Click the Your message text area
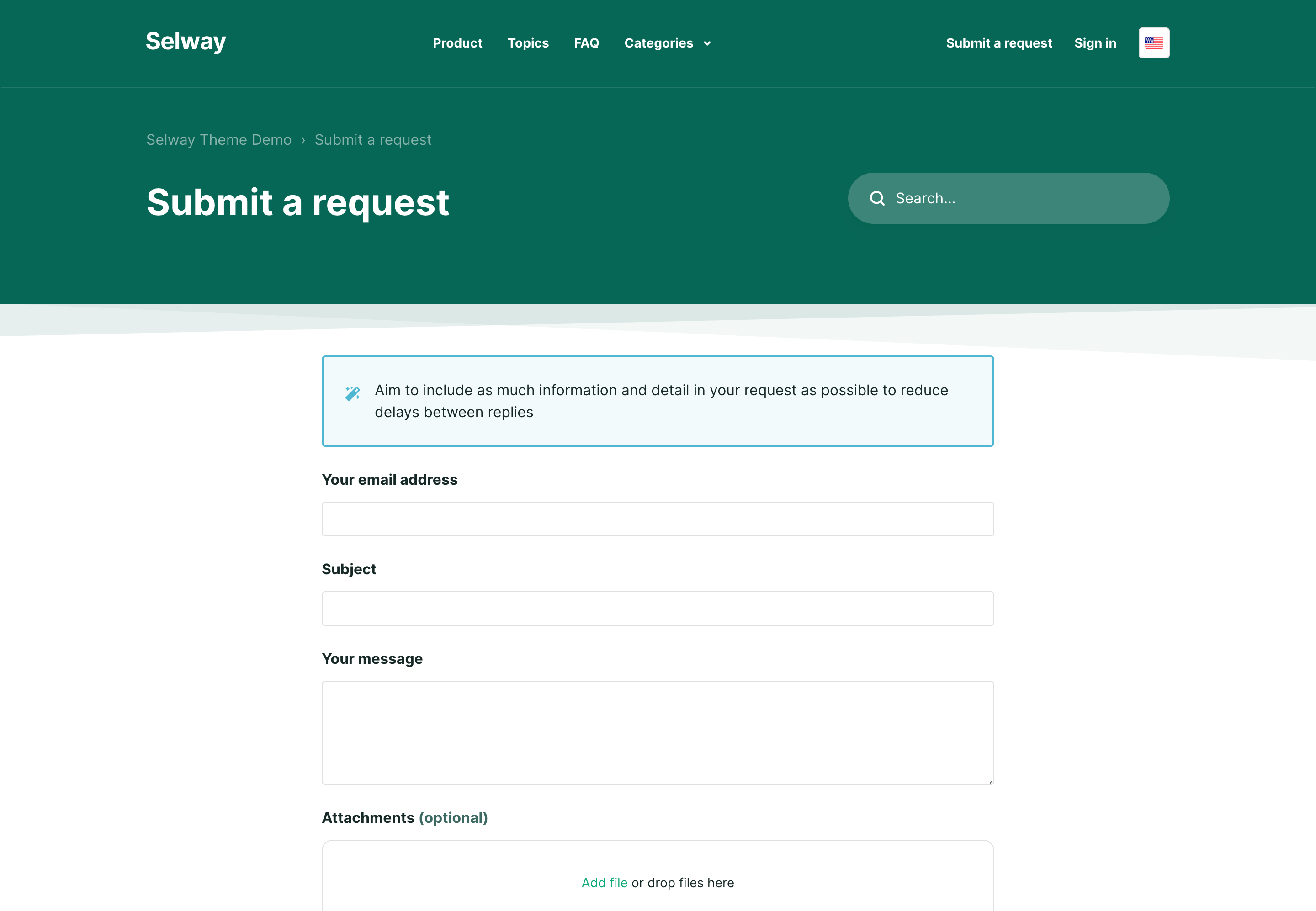Screen dimensions: 1316x911 [x=658, y=732]
